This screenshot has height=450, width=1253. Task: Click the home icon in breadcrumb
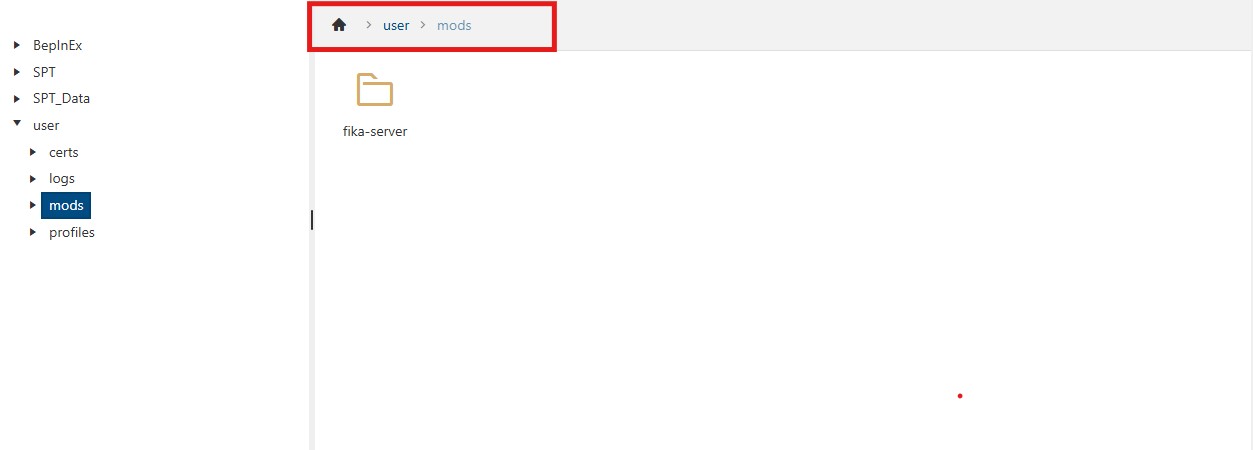(339, 25)
